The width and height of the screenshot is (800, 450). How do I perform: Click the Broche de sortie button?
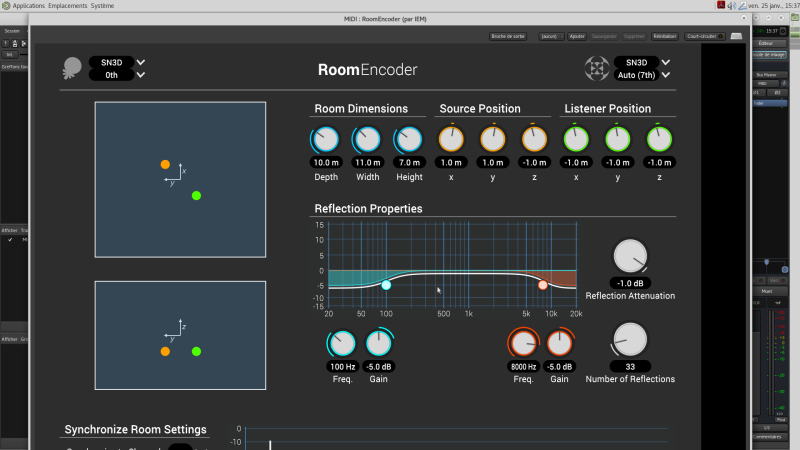point(508,36)
